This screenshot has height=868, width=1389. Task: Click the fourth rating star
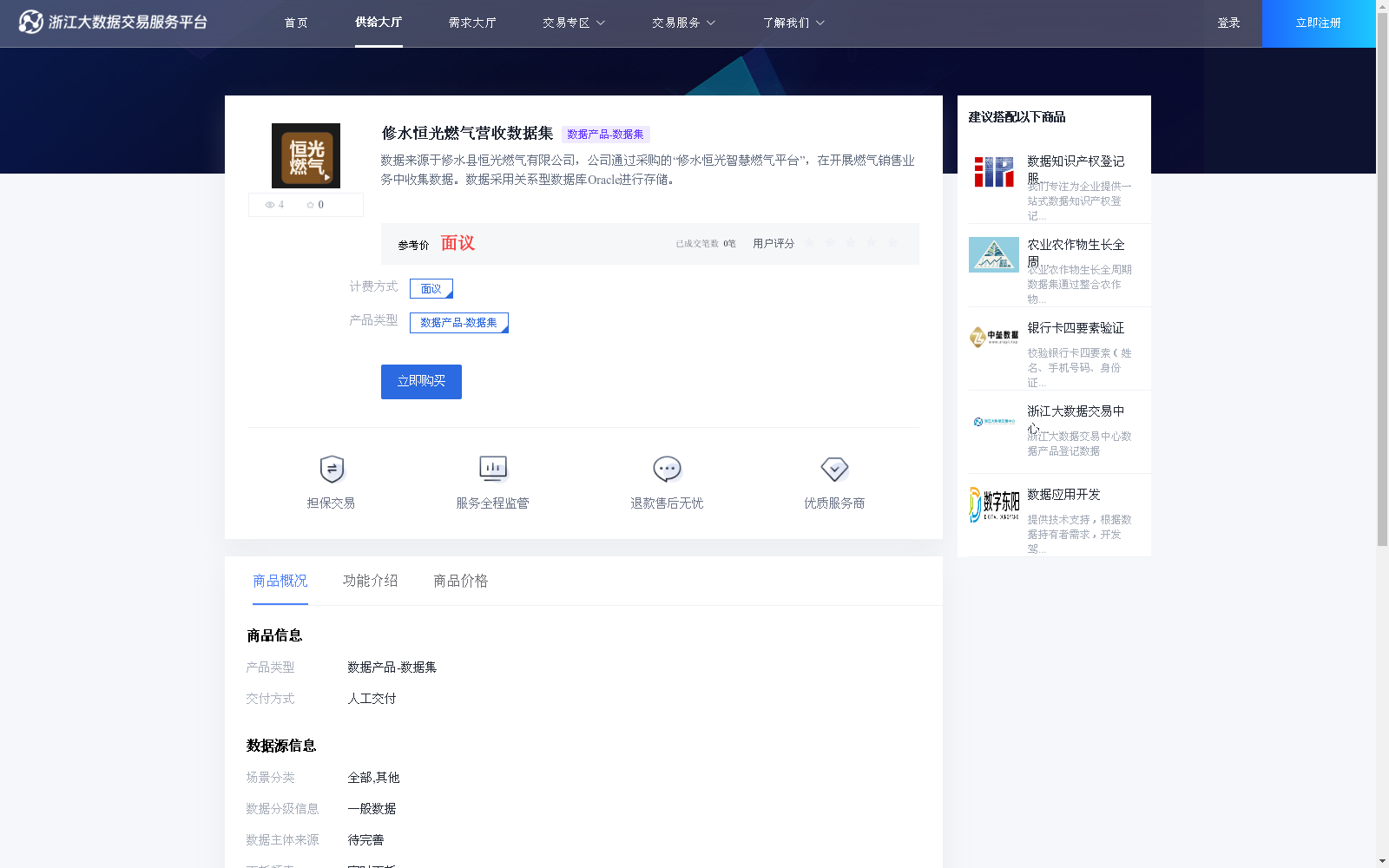click(872, 243)
